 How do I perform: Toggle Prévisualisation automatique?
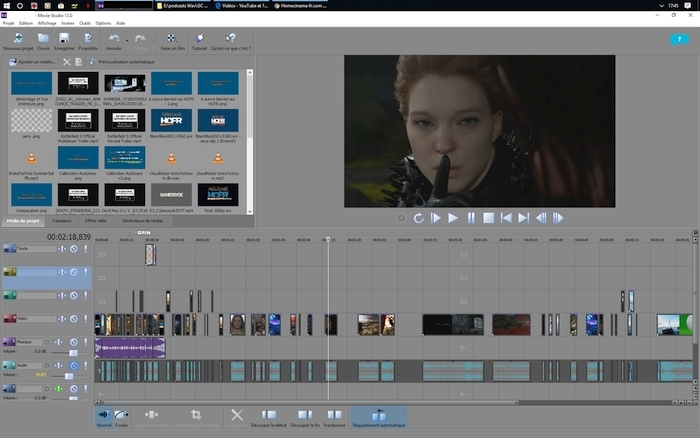(122, 62)
